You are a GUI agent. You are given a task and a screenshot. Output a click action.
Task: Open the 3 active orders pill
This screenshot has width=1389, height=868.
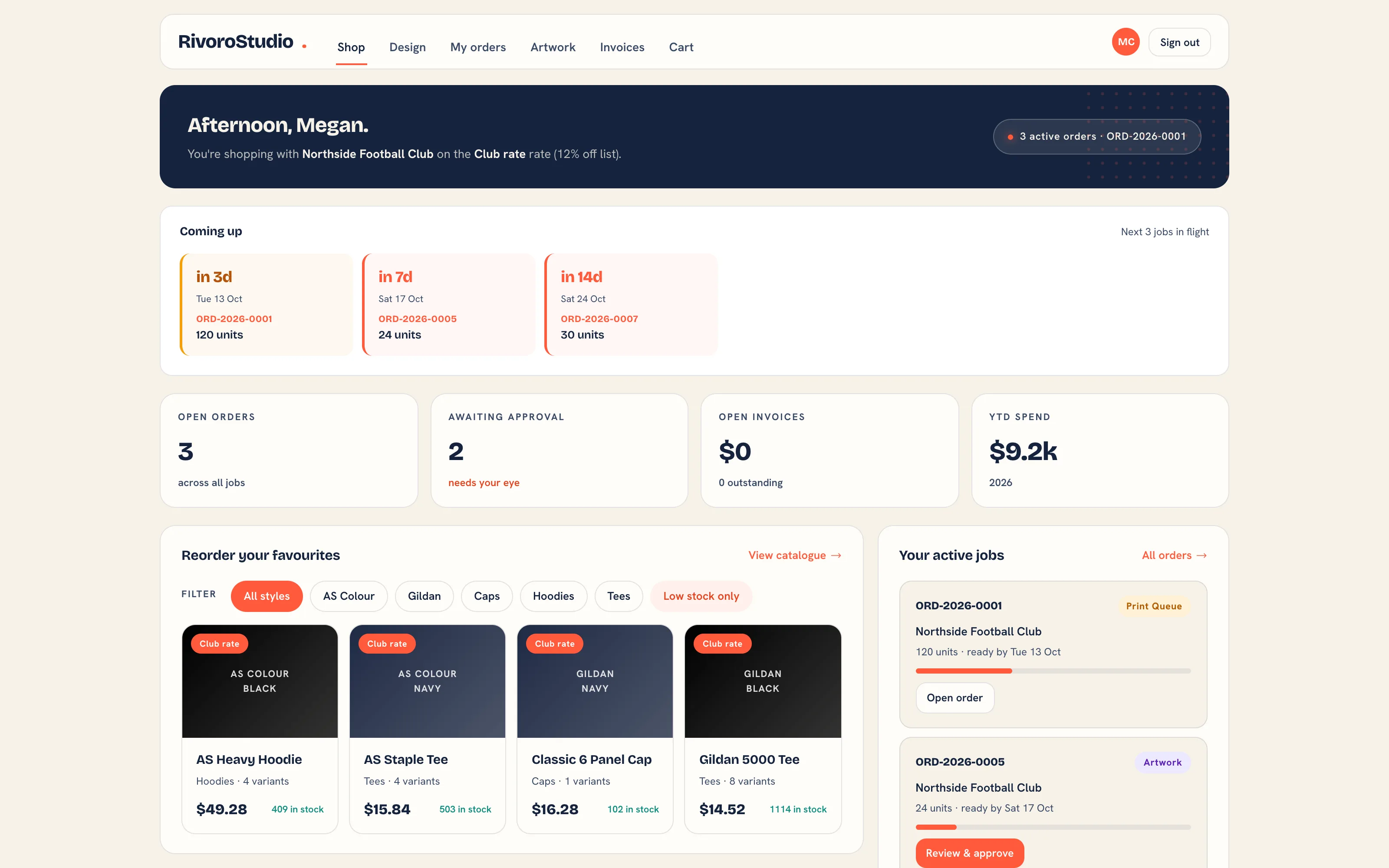tap(1096, 137)
